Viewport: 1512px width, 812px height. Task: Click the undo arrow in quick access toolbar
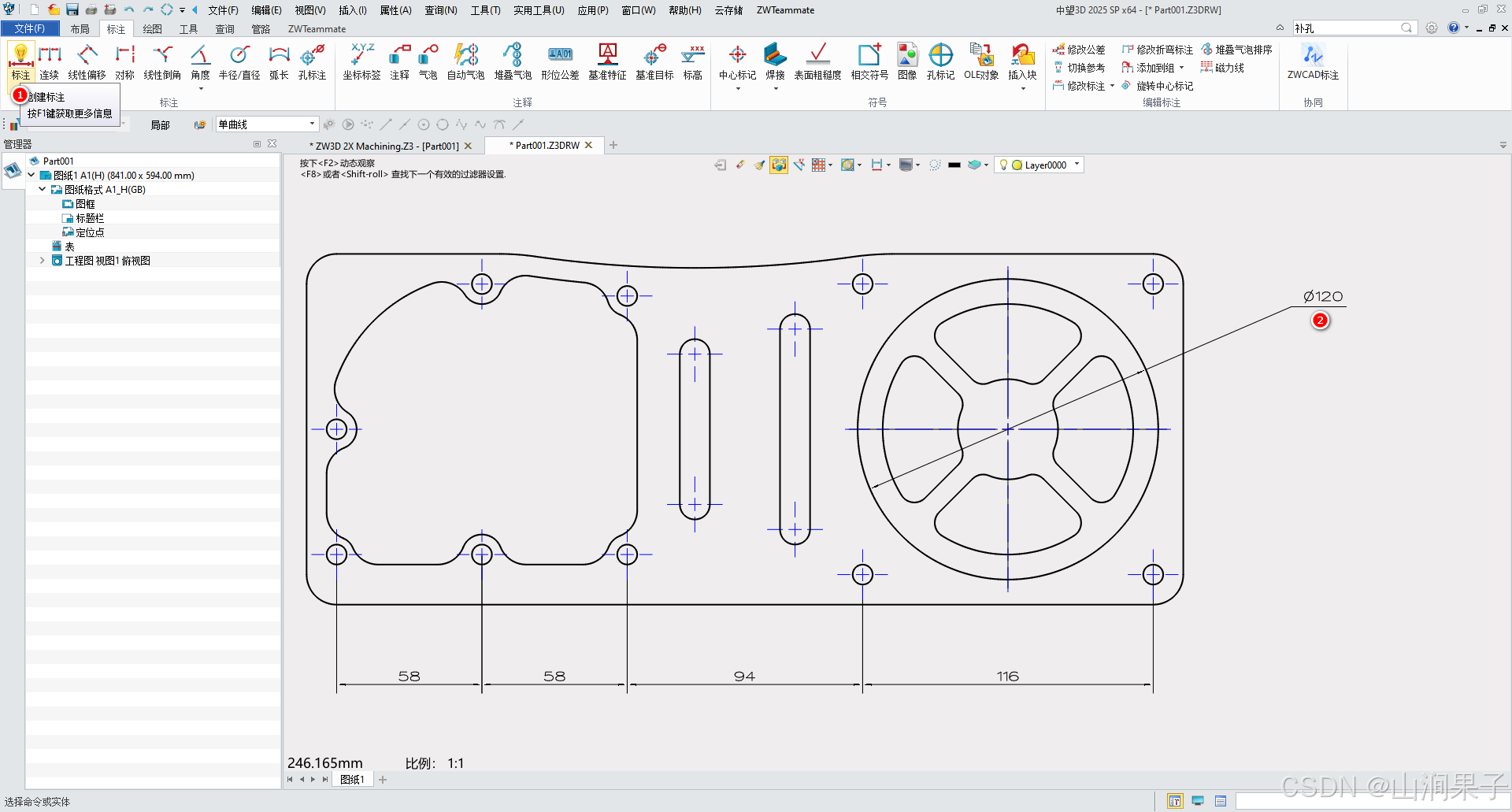[x=128, y=9]
